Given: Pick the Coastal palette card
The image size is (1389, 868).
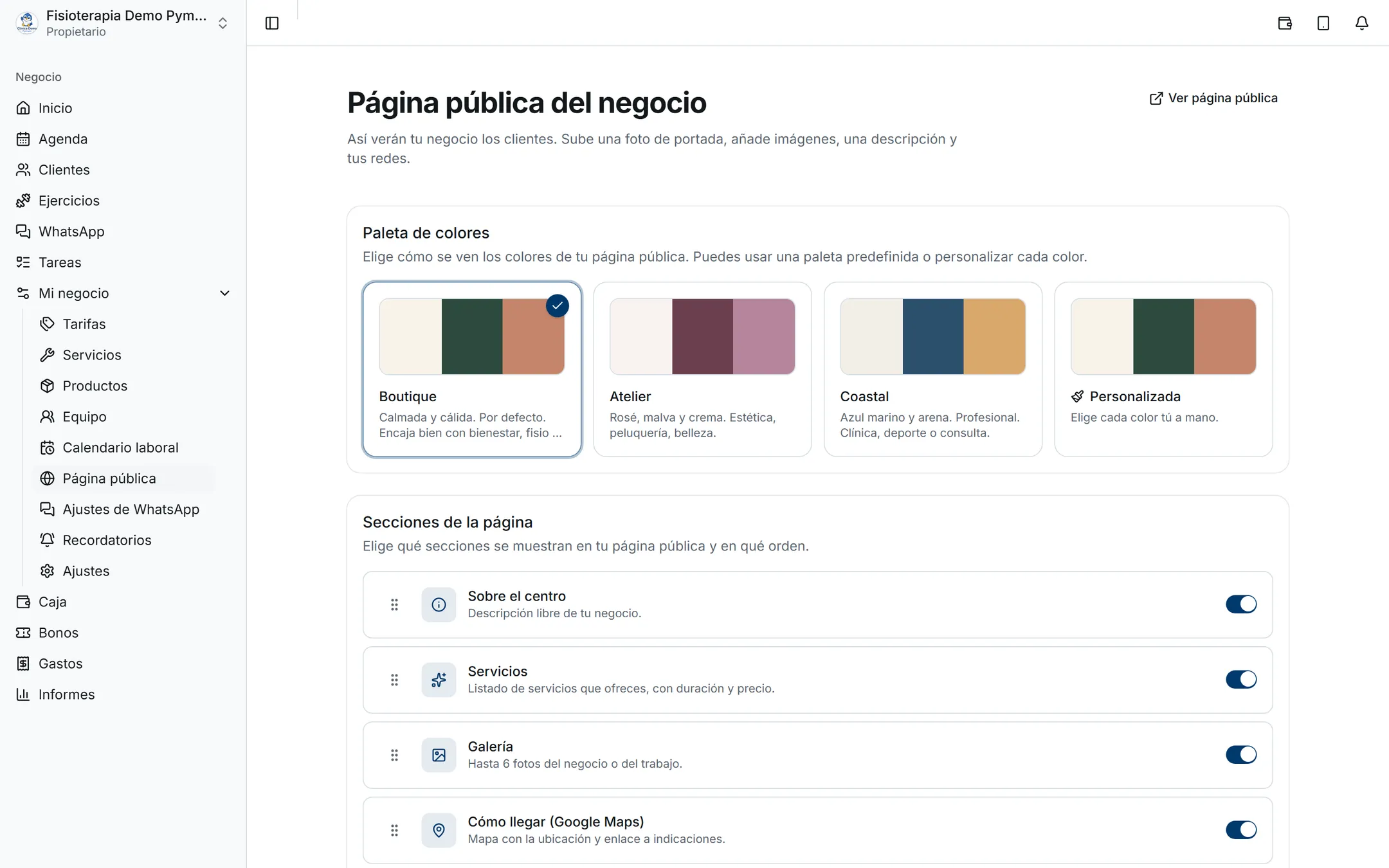Looking at the screenshot, I should [933, 370].
